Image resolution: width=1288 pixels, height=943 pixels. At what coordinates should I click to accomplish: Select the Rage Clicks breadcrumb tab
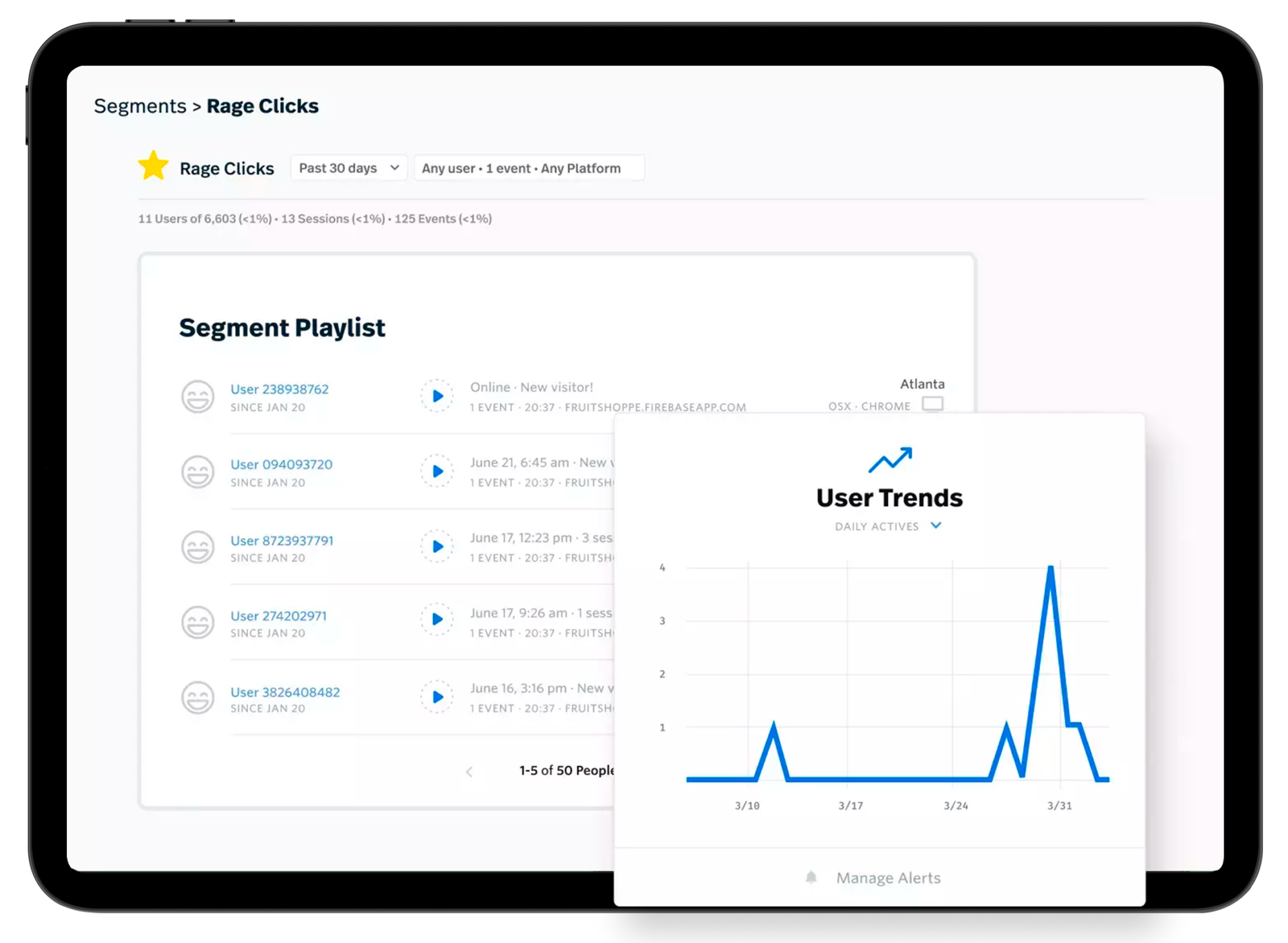point(261,105)
